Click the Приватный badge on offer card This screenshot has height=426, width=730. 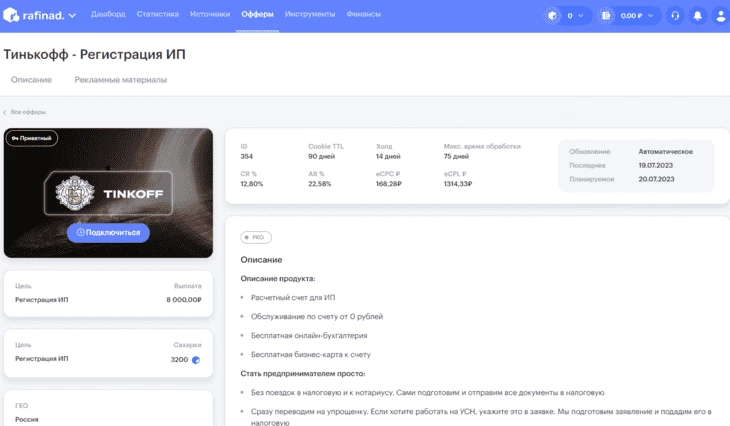32,138
